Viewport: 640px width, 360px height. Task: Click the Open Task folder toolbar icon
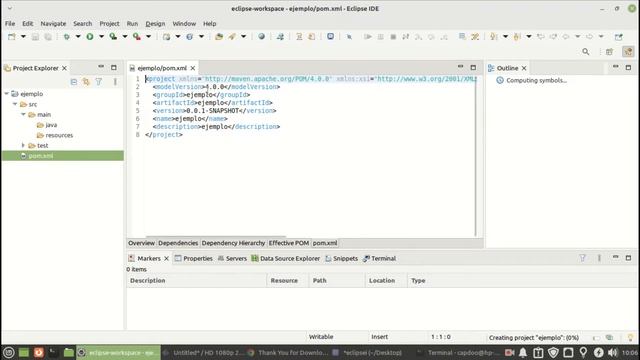pos(219,37)
